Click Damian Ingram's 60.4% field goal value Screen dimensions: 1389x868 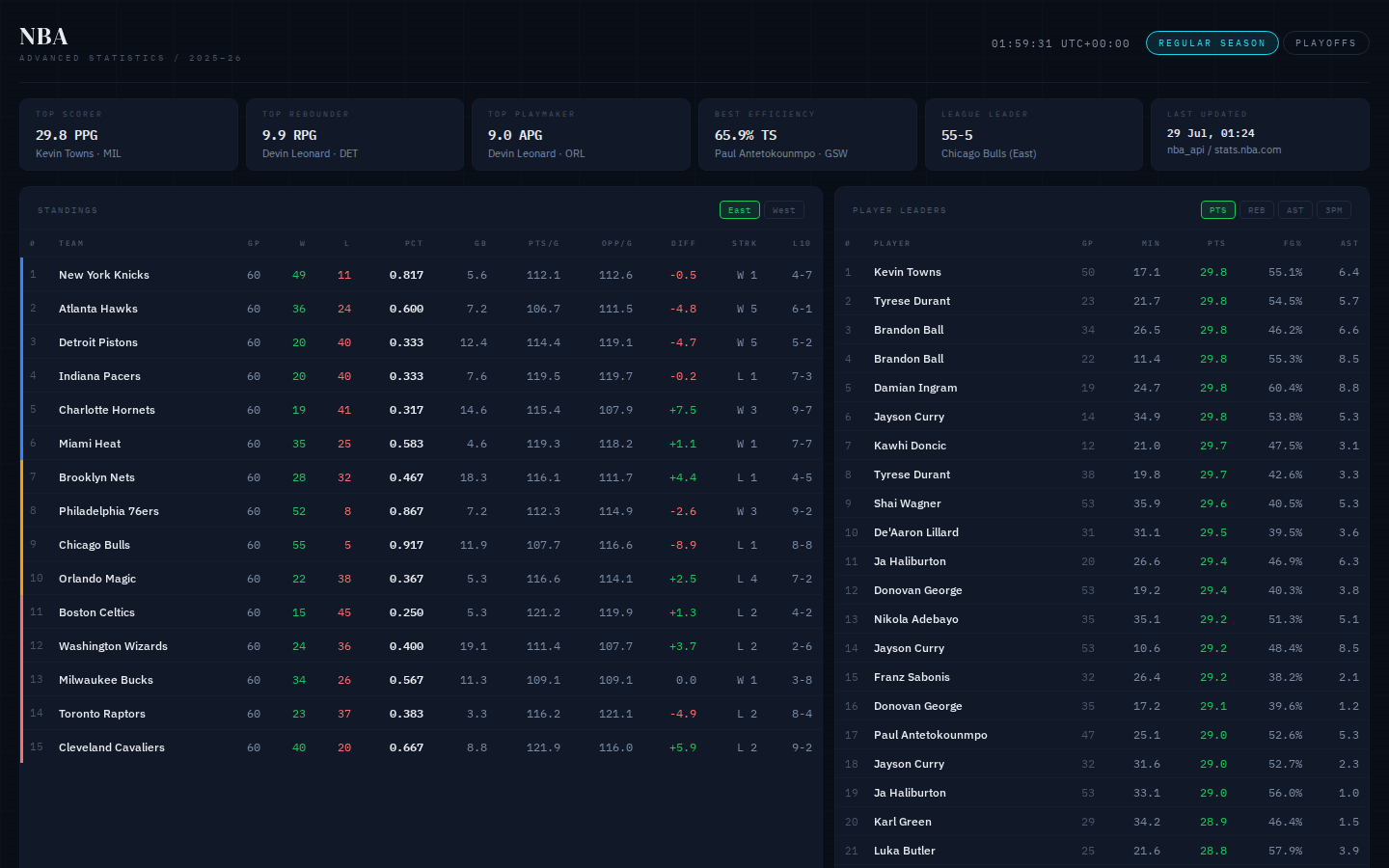pos(1286,388)
